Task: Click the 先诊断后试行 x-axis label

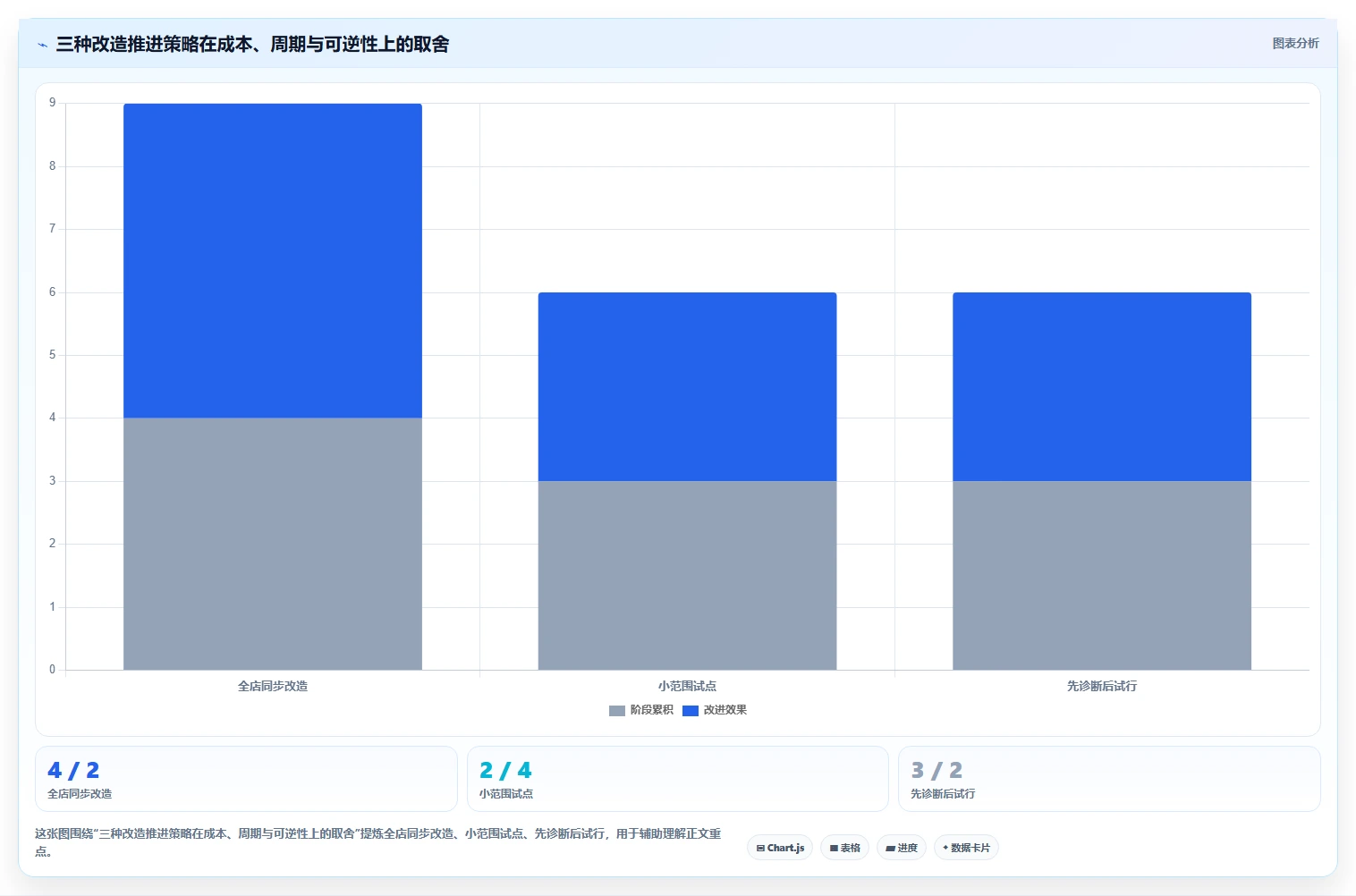Action: (x=1102, y=686)
